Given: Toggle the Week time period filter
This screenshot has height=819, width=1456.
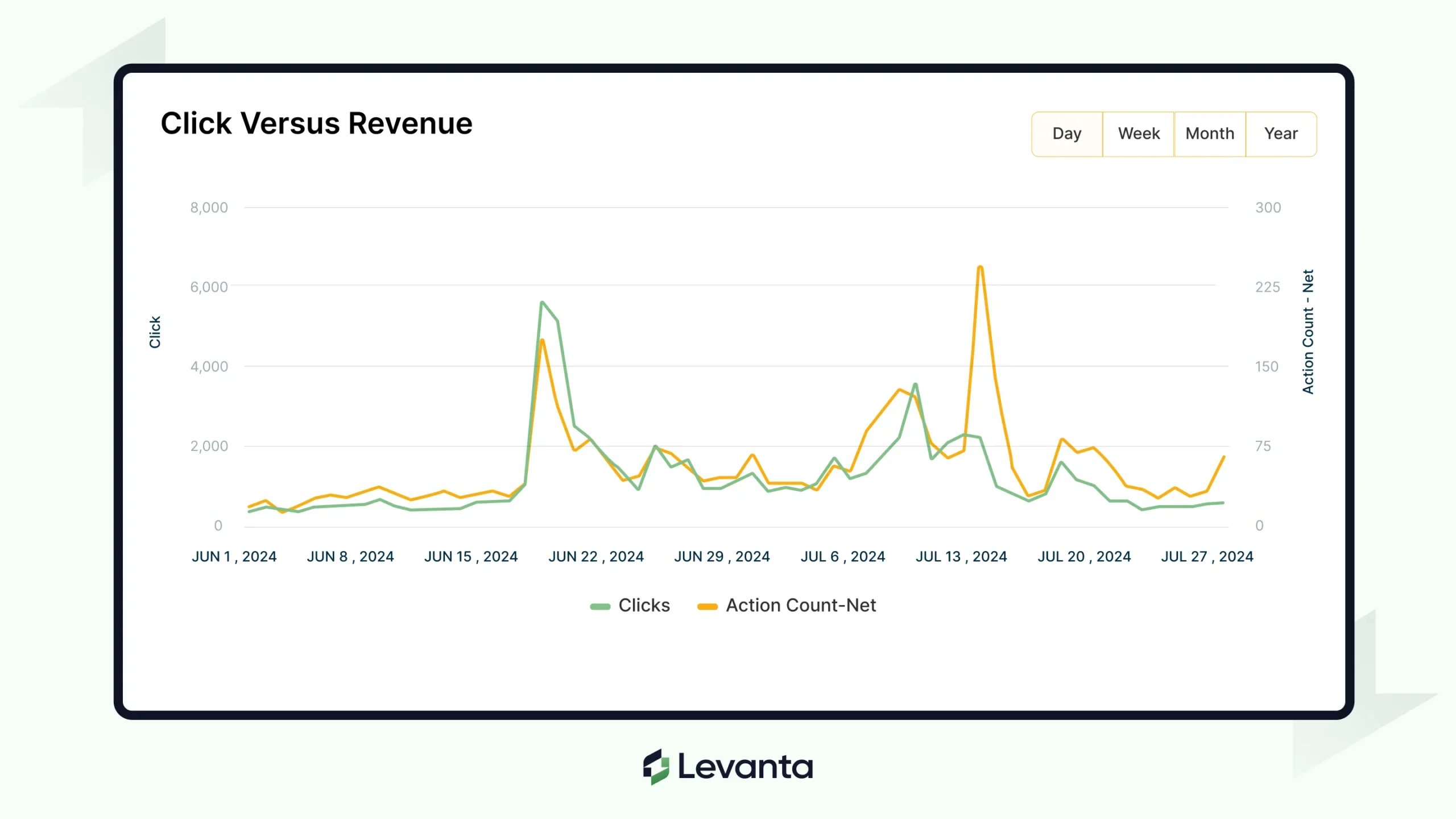Looking at the screenshot, I should tap(1138, 133).
